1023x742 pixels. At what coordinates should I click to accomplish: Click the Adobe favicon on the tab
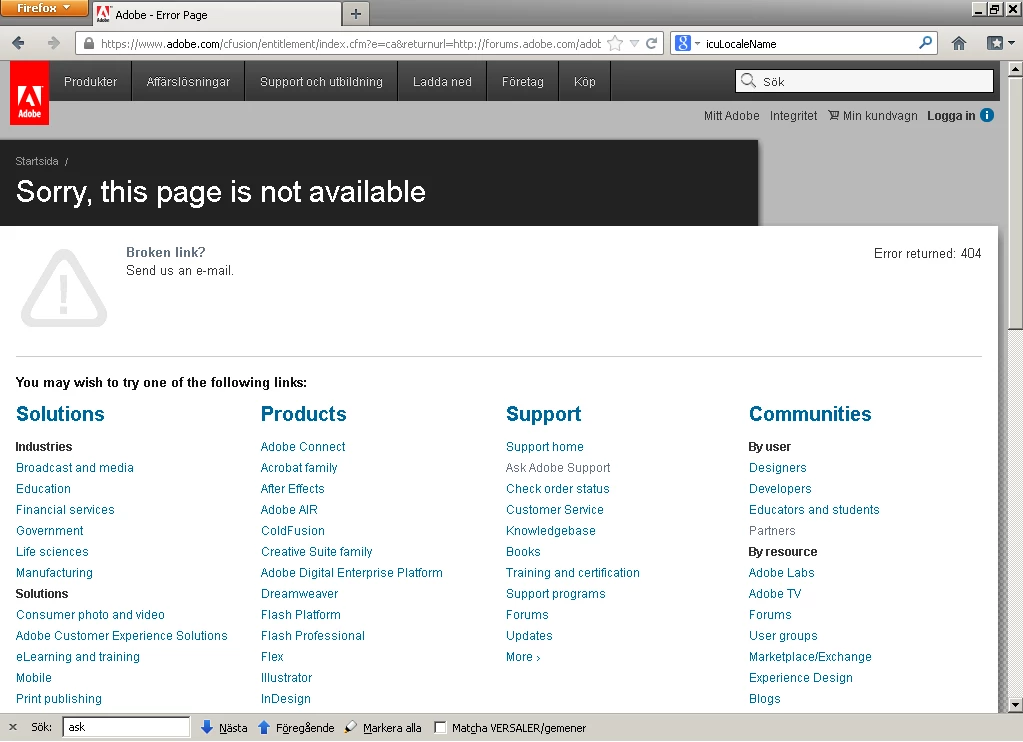pyautogui.click(x=103, y=14)
